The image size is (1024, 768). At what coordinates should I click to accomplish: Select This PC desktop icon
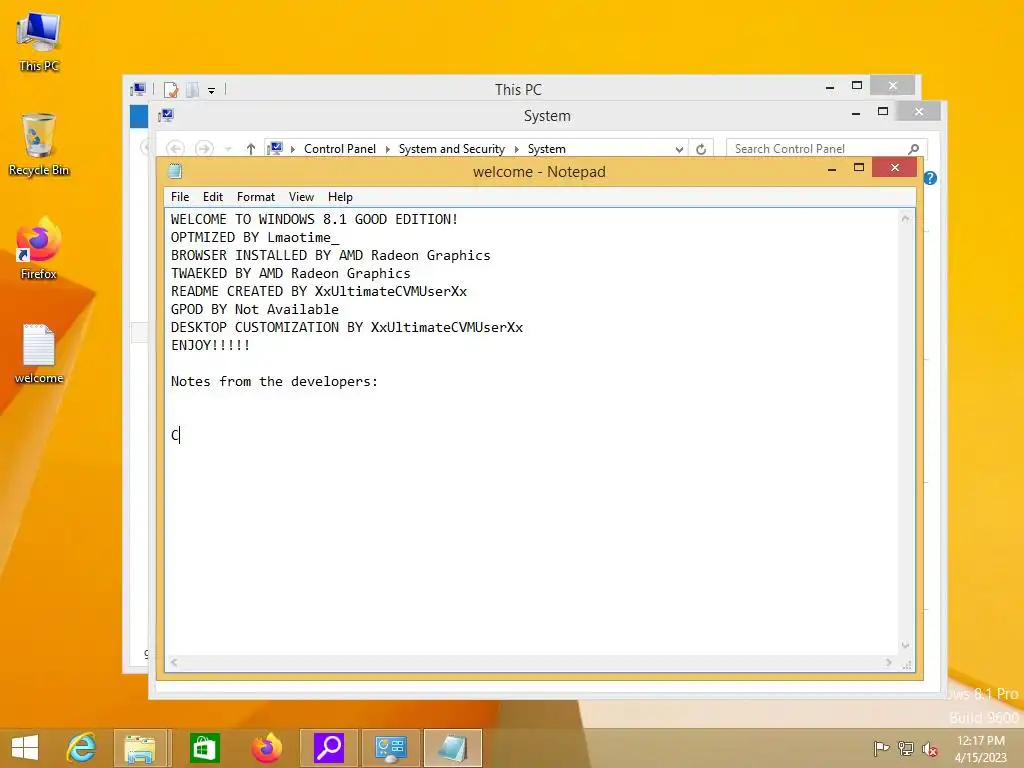pyautogui.click(x=39, y=42)
